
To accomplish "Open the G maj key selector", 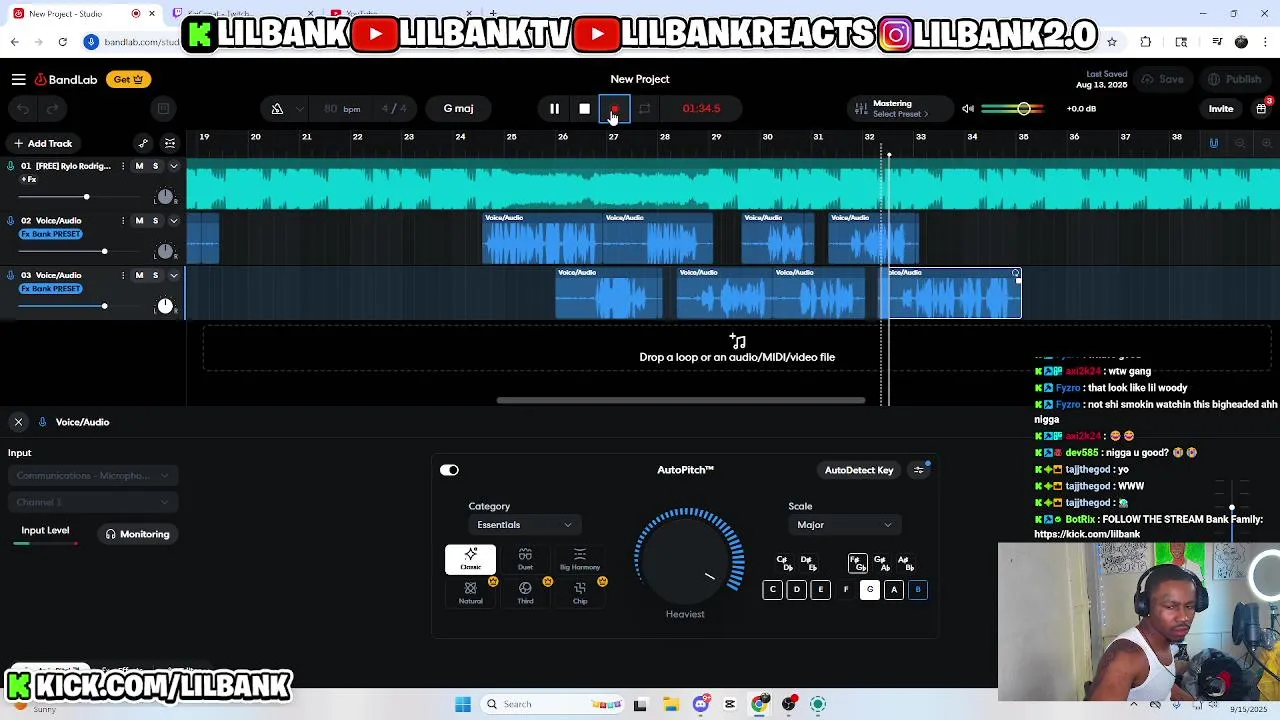I will (x=458, y=108).
